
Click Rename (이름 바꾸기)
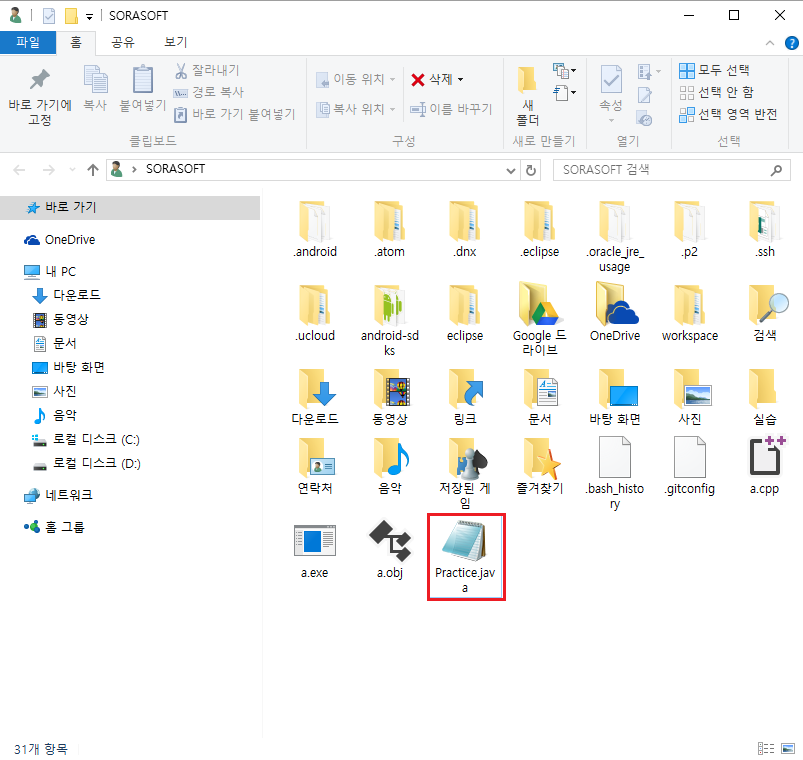coord(451,109)
